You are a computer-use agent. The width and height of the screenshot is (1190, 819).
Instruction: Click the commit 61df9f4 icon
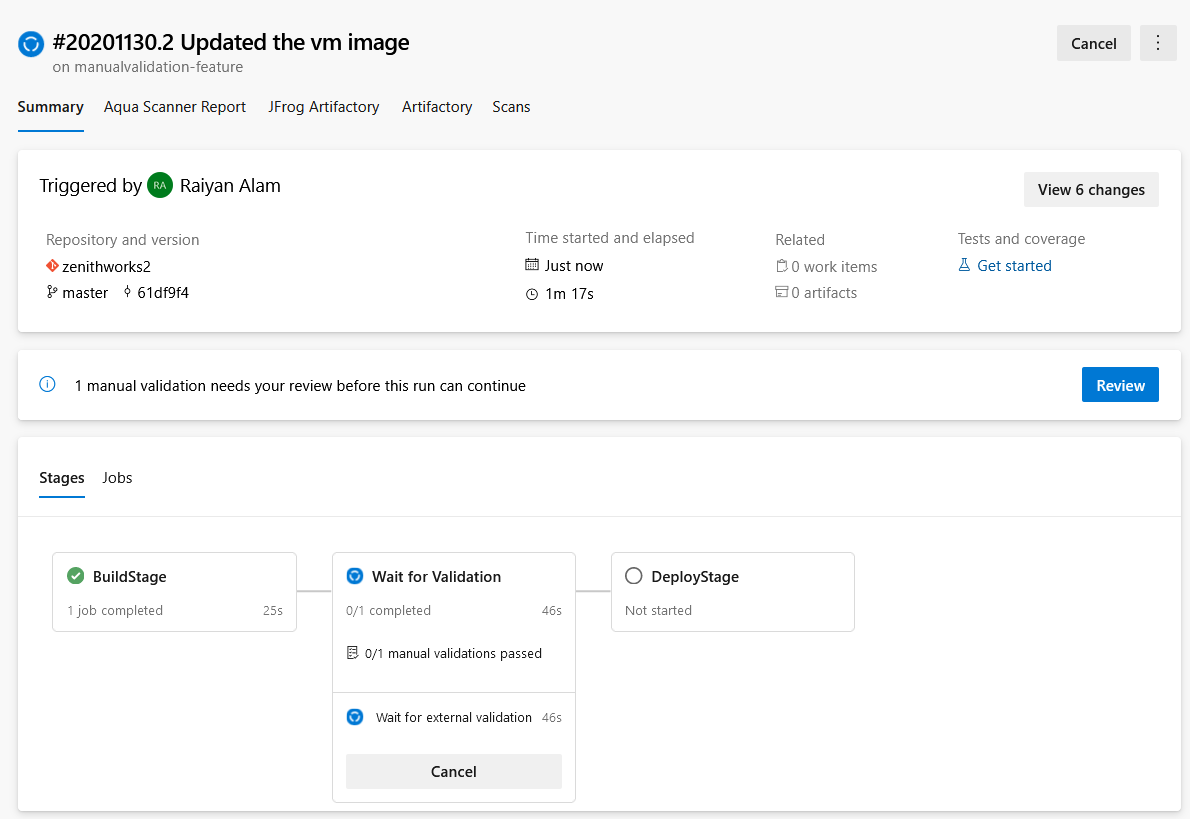[128, 293]
